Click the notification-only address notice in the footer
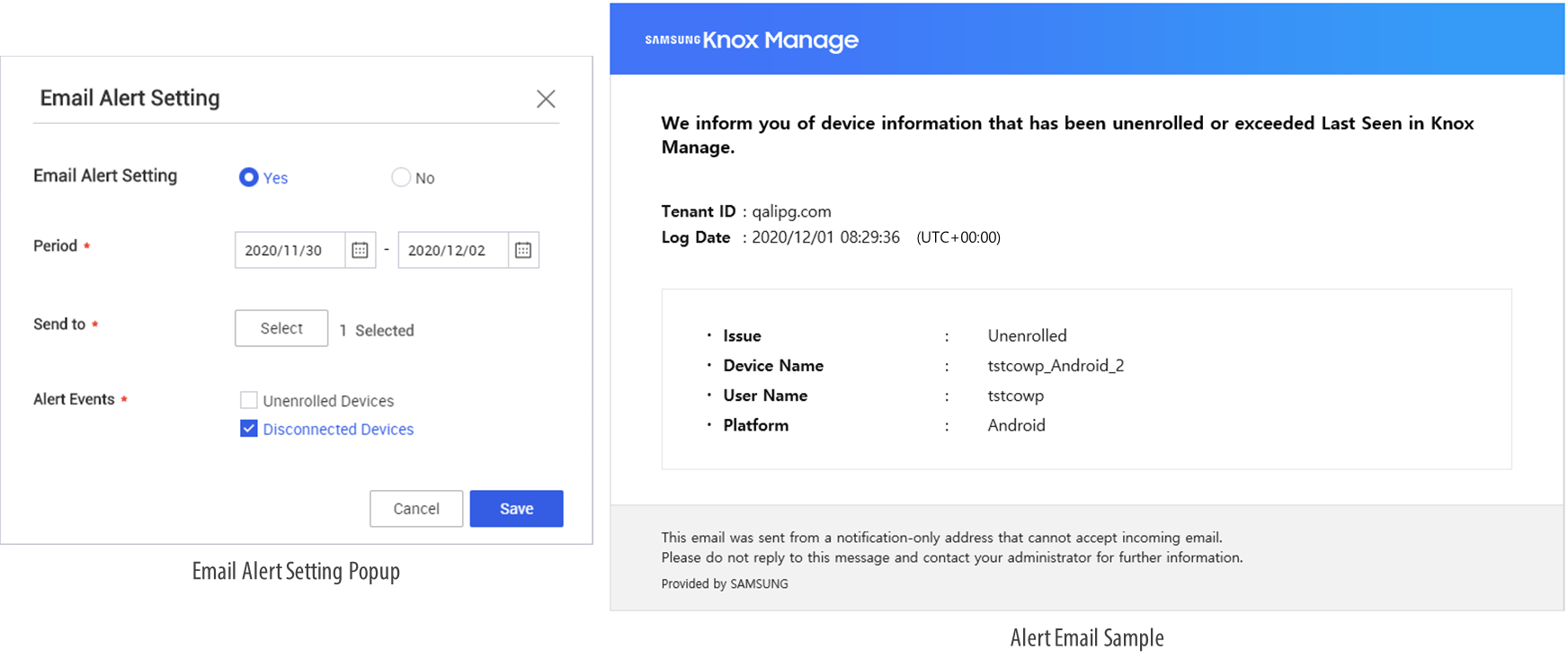The height and width of the screenshot is (659, 1568). click(941, 538)
